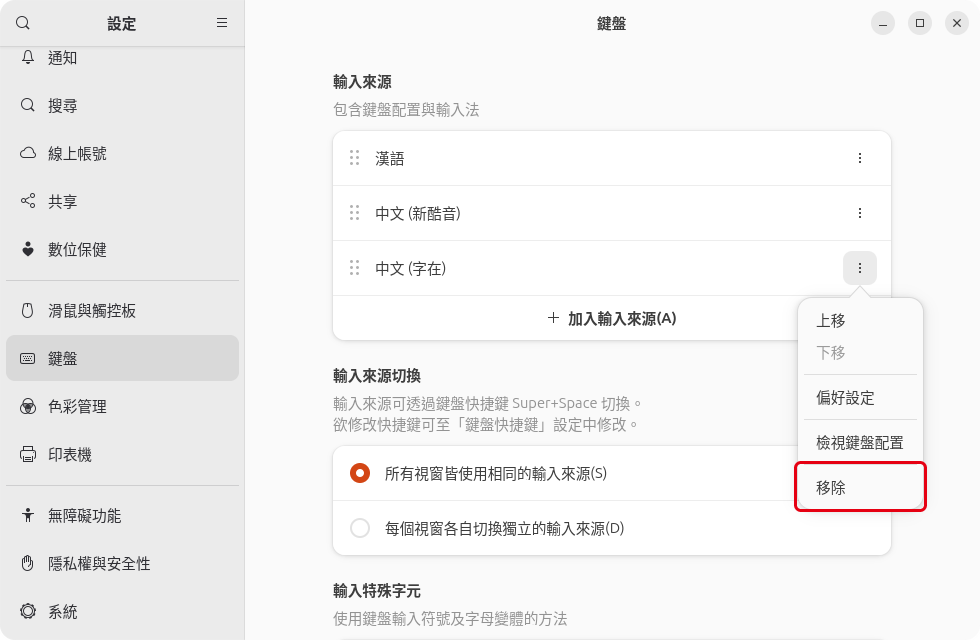This screenshot has height=640, width=980.
Task: Choose 移除 in the popup menu
Action: (860, 488)
